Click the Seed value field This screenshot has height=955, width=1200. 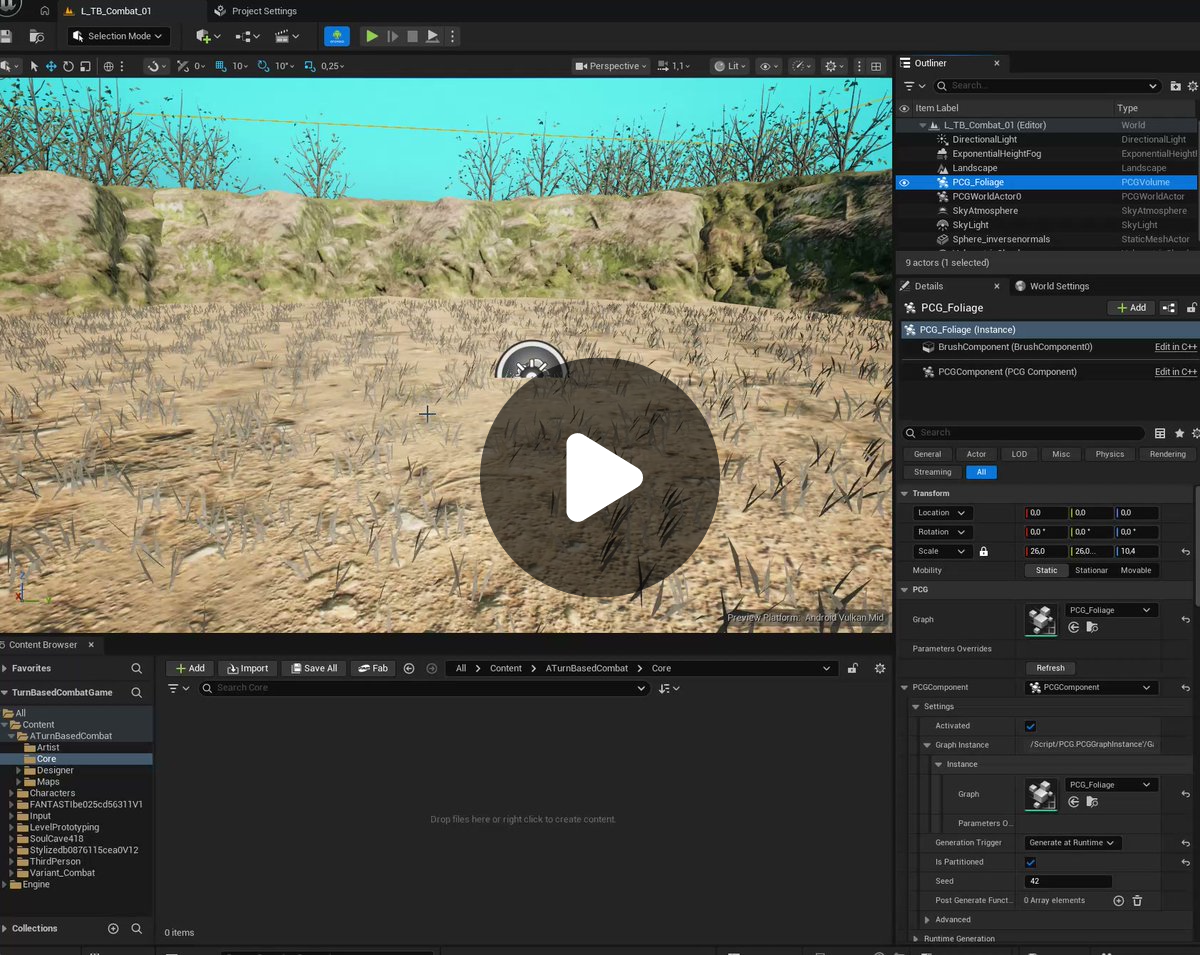click(x=1068, y=881)
